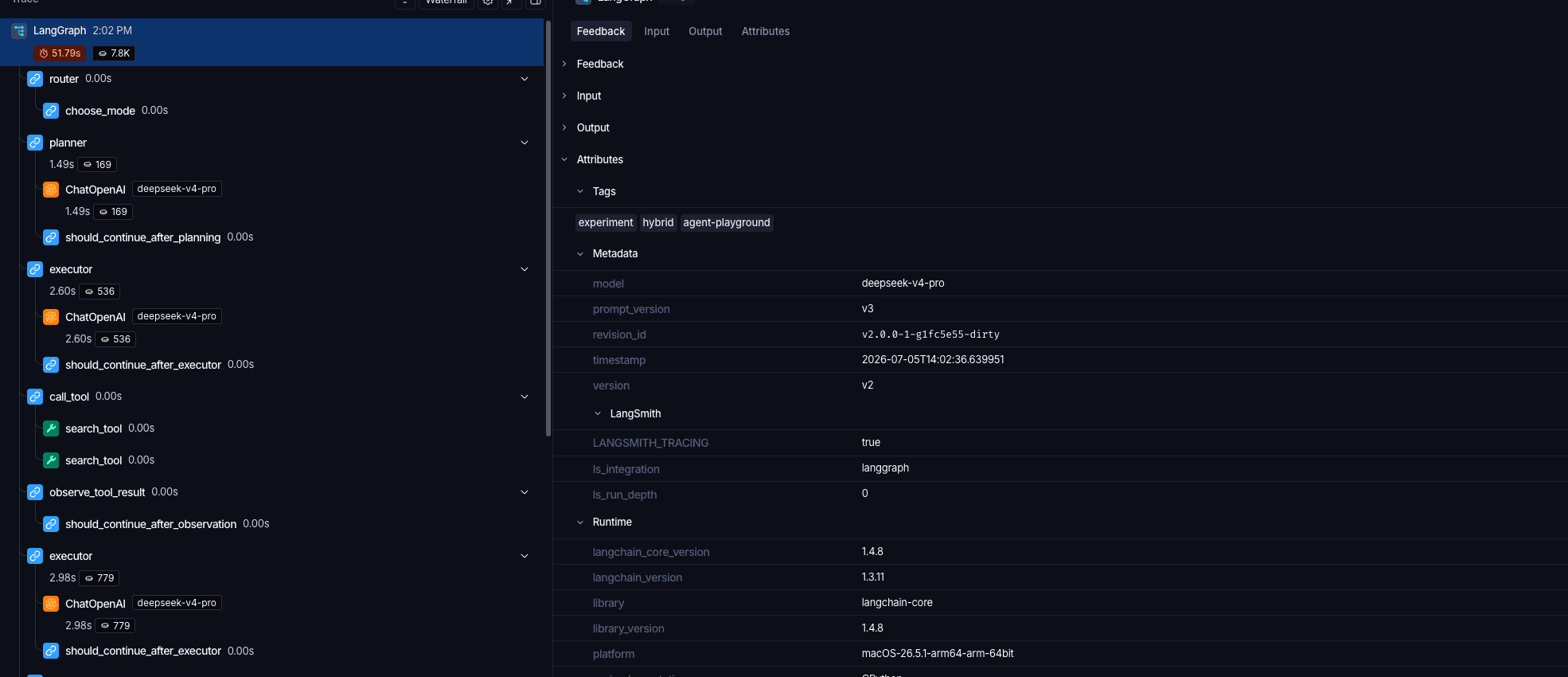Click the LangGraph root run icon
This screenshot has width=1568, height=677.
click(19, 31)
